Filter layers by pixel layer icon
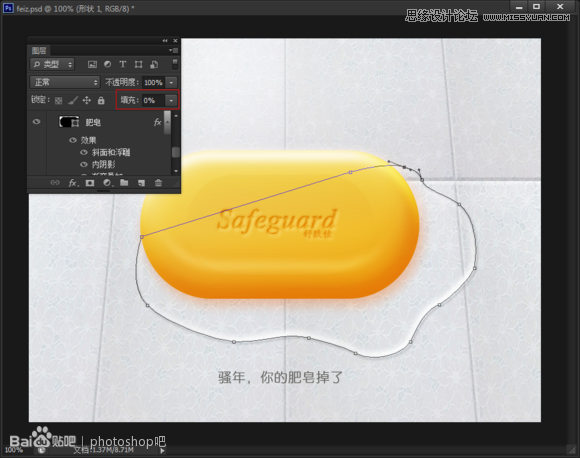The height and width of the screenshot is (458, 580). point(92,64)
